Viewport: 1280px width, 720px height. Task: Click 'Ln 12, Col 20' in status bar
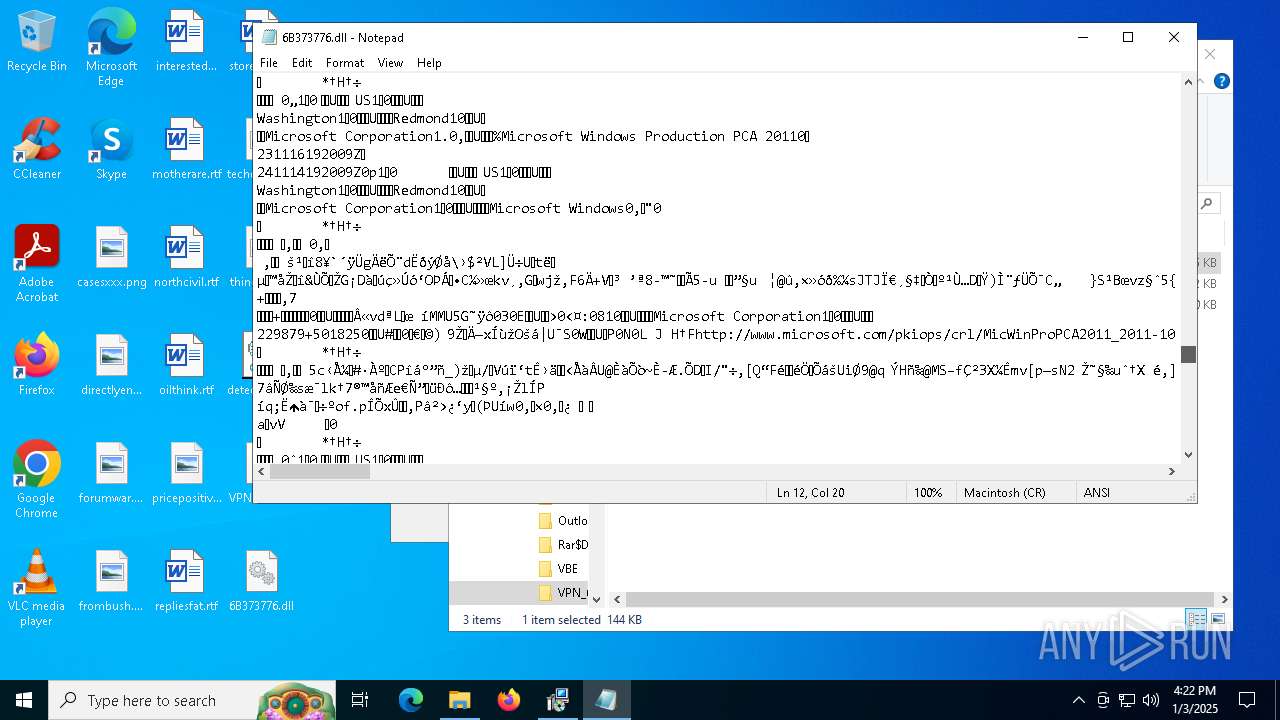tap(811, 493)
